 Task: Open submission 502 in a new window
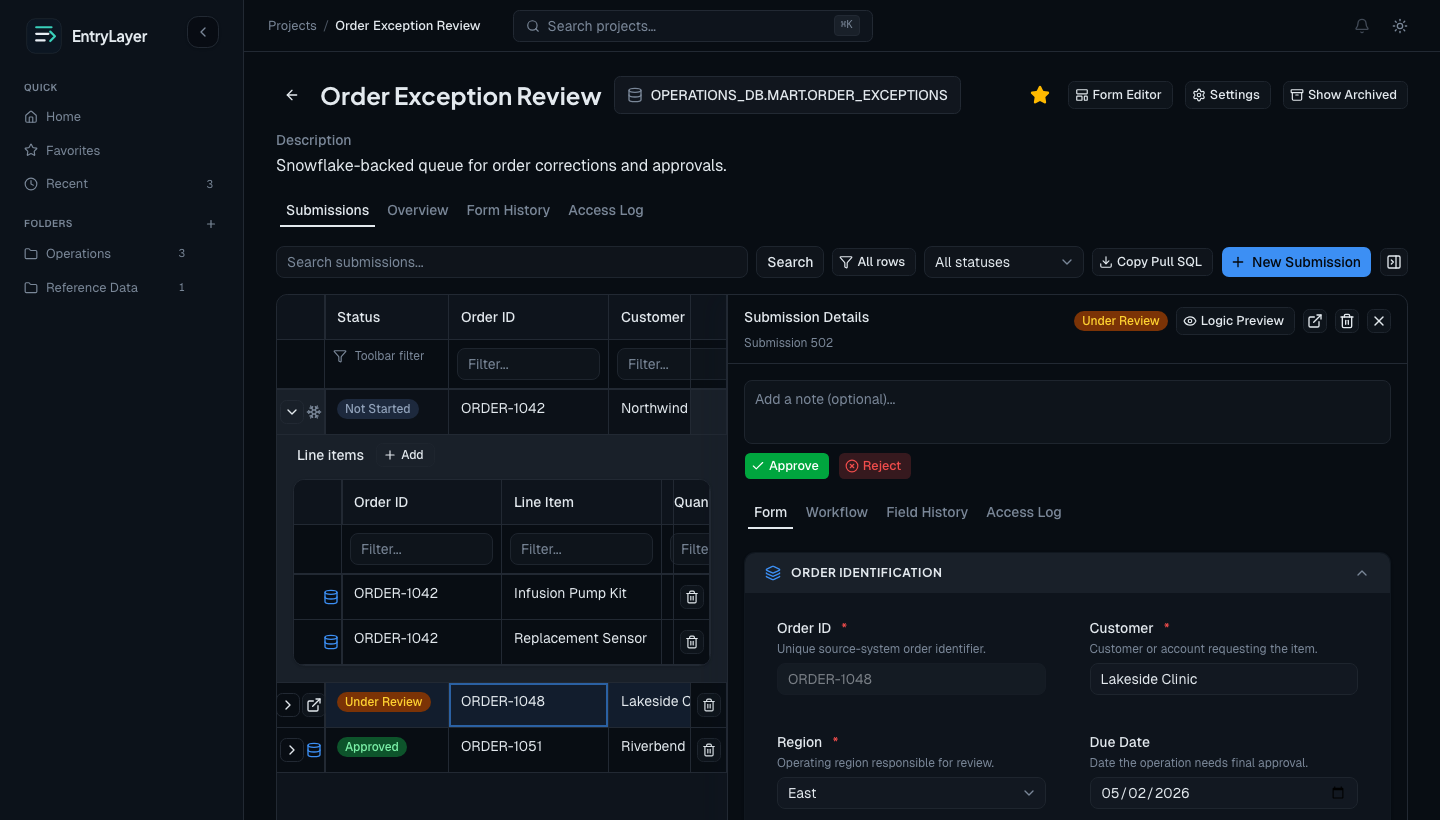(1315, 321)
